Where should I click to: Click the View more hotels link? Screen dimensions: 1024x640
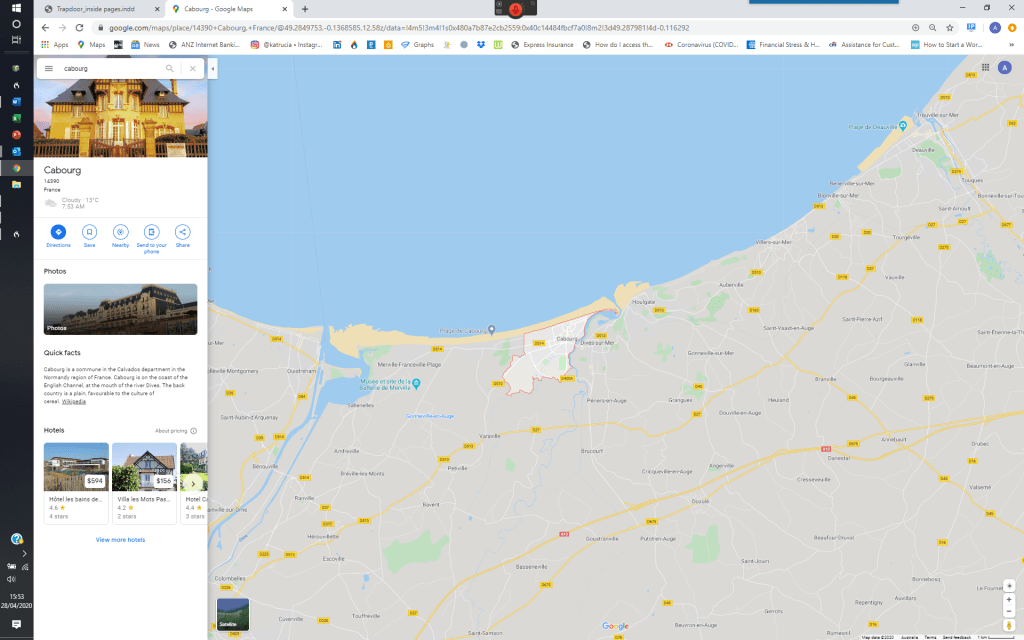(120, 540)
